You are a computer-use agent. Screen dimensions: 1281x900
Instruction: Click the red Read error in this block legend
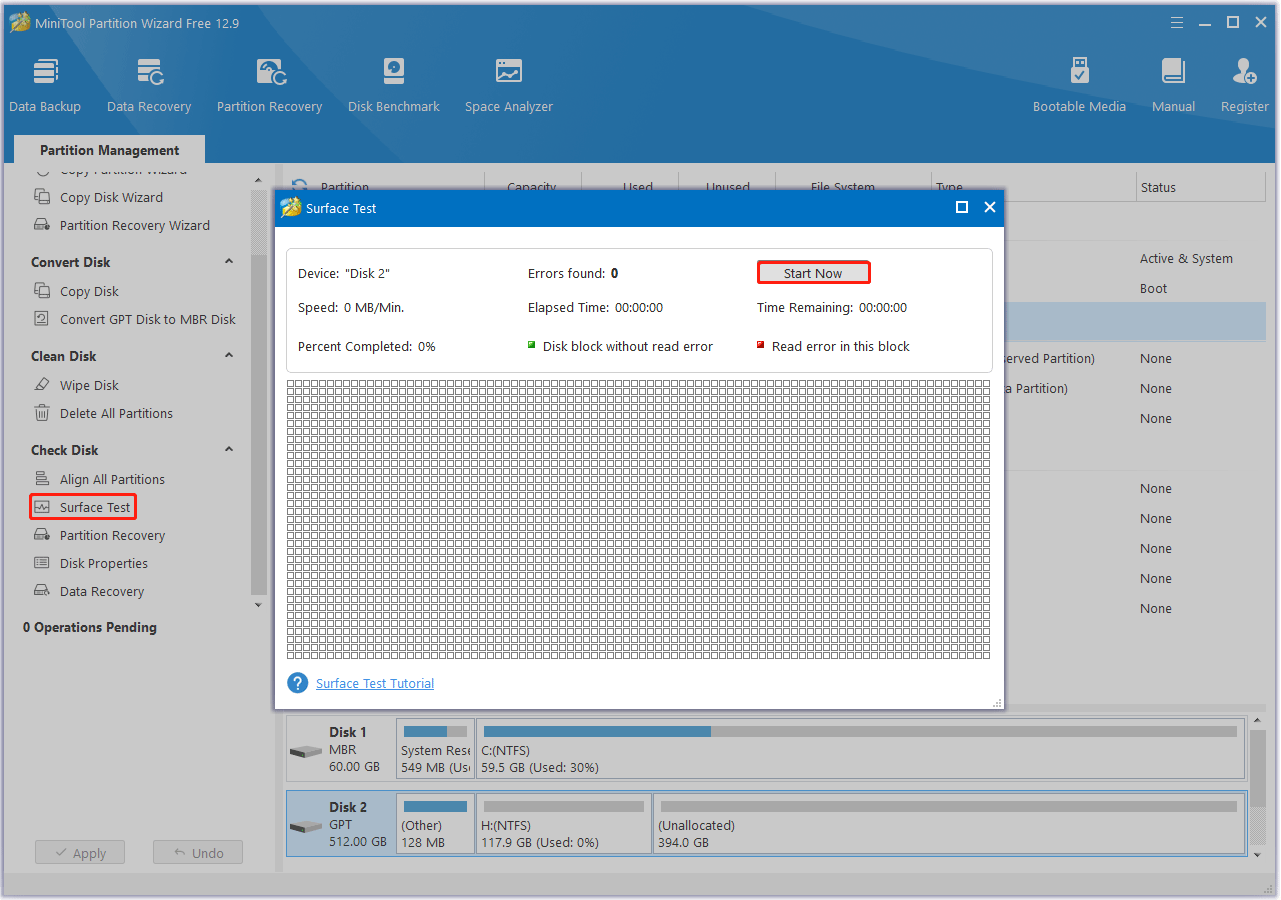tap(833, 346)
